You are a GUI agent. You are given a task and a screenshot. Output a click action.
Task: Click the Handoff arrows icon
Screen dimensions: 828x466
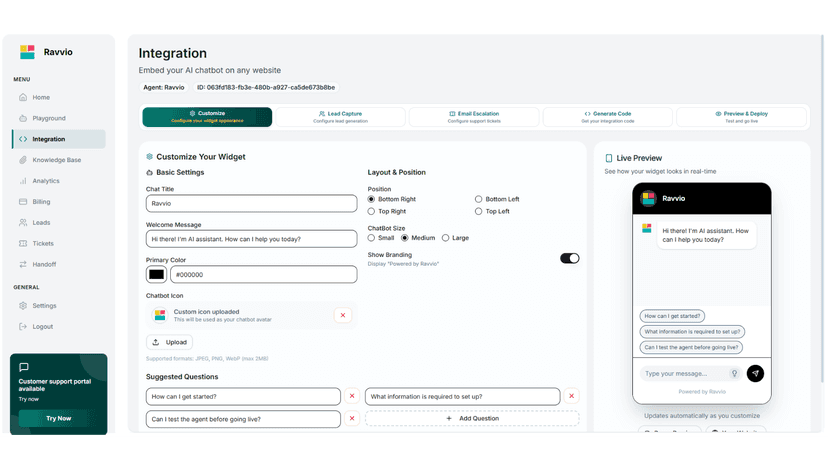point(23,264)
